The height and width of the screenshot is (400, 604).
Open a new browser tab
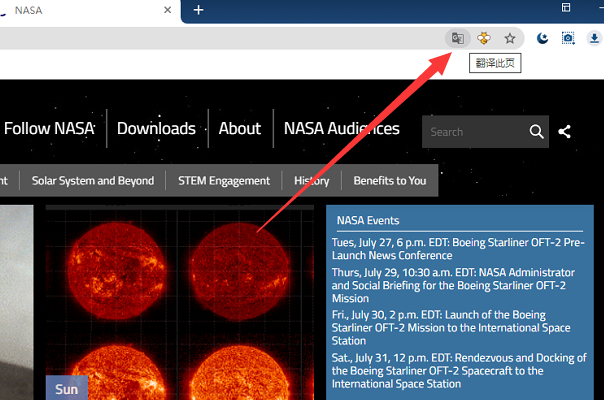pos(198,10)
